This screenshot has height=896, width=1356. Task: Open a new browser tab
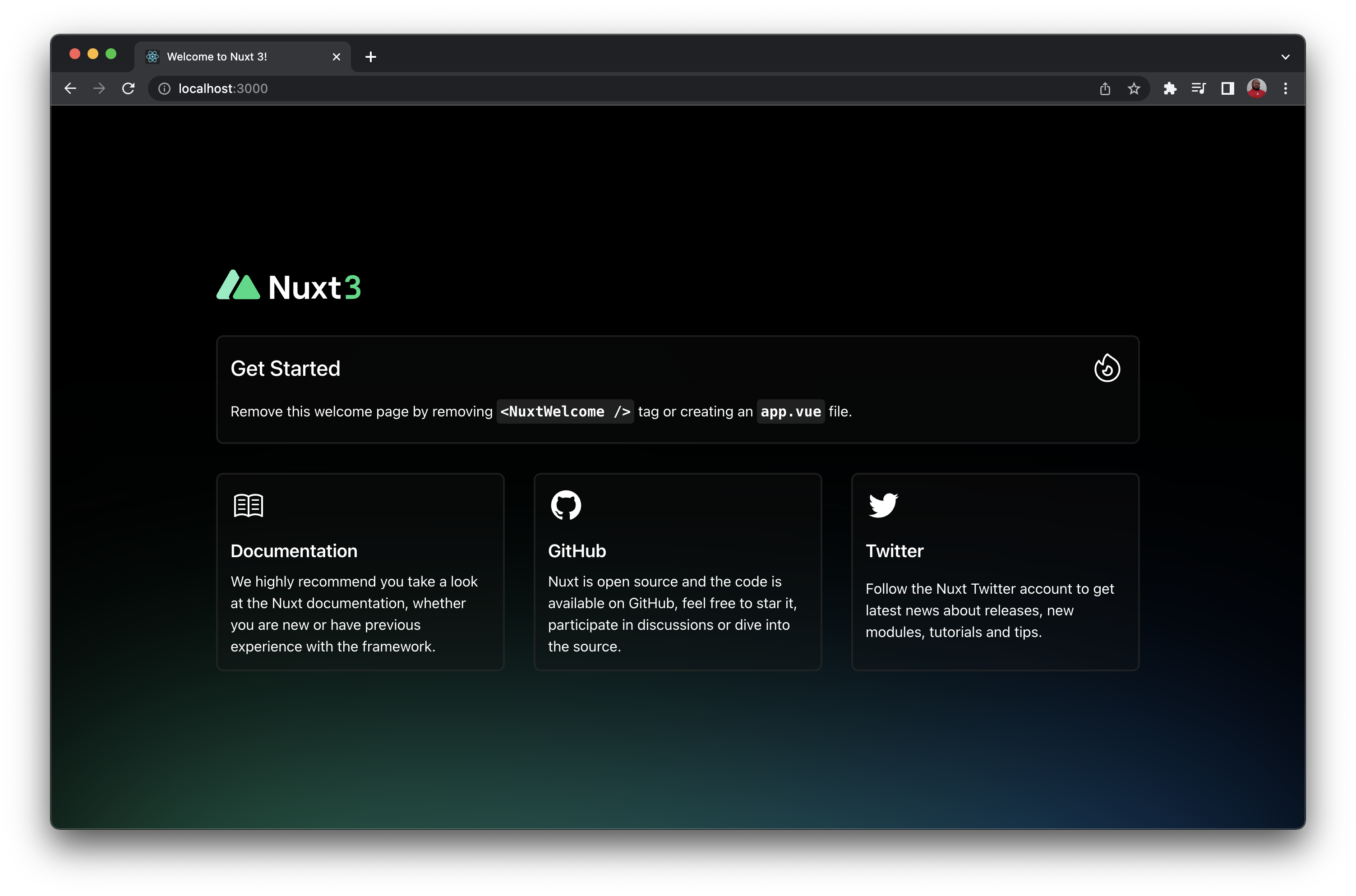(371, 56)
